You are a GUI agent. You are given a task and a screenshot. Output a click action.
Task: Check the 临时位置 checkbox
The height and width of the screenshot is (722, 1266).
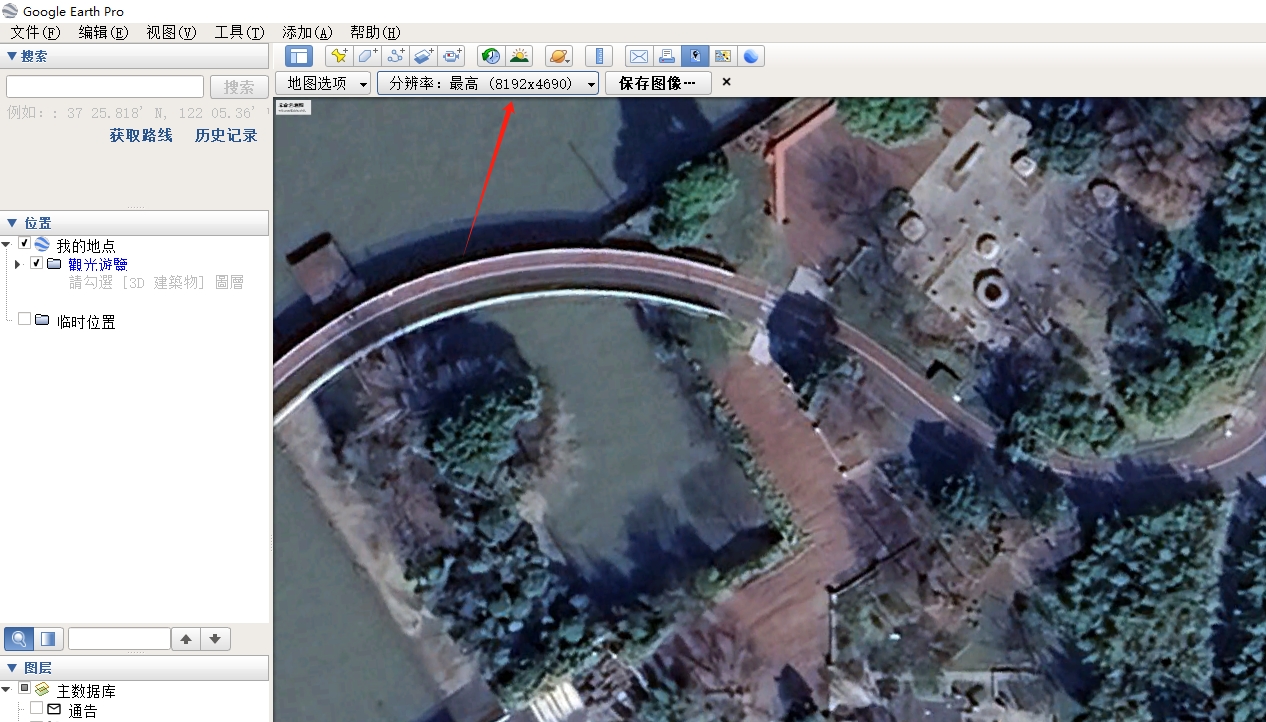(x=25, y=319)
